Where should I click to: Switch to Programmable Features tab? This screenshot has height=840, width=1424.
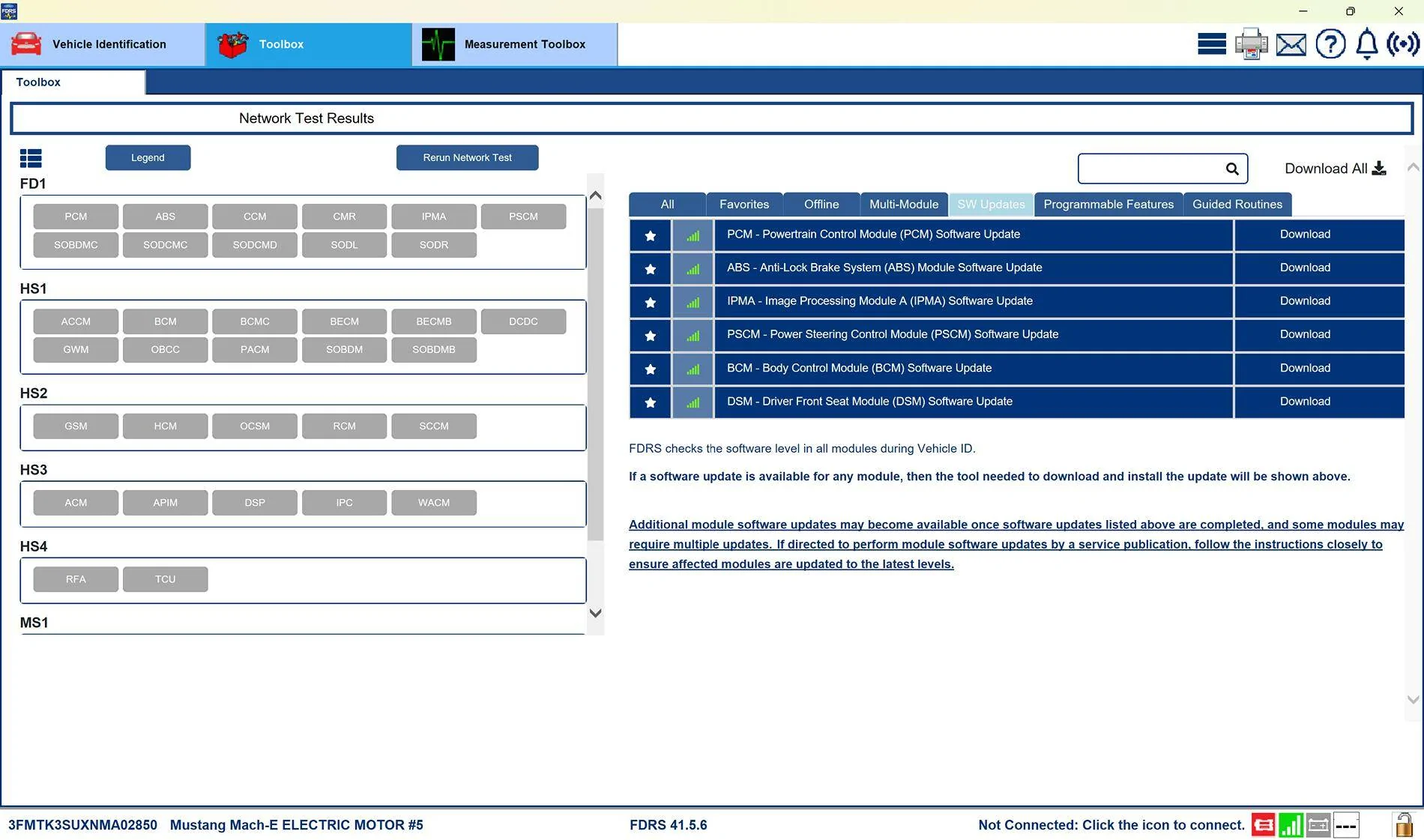(1108, 205)
